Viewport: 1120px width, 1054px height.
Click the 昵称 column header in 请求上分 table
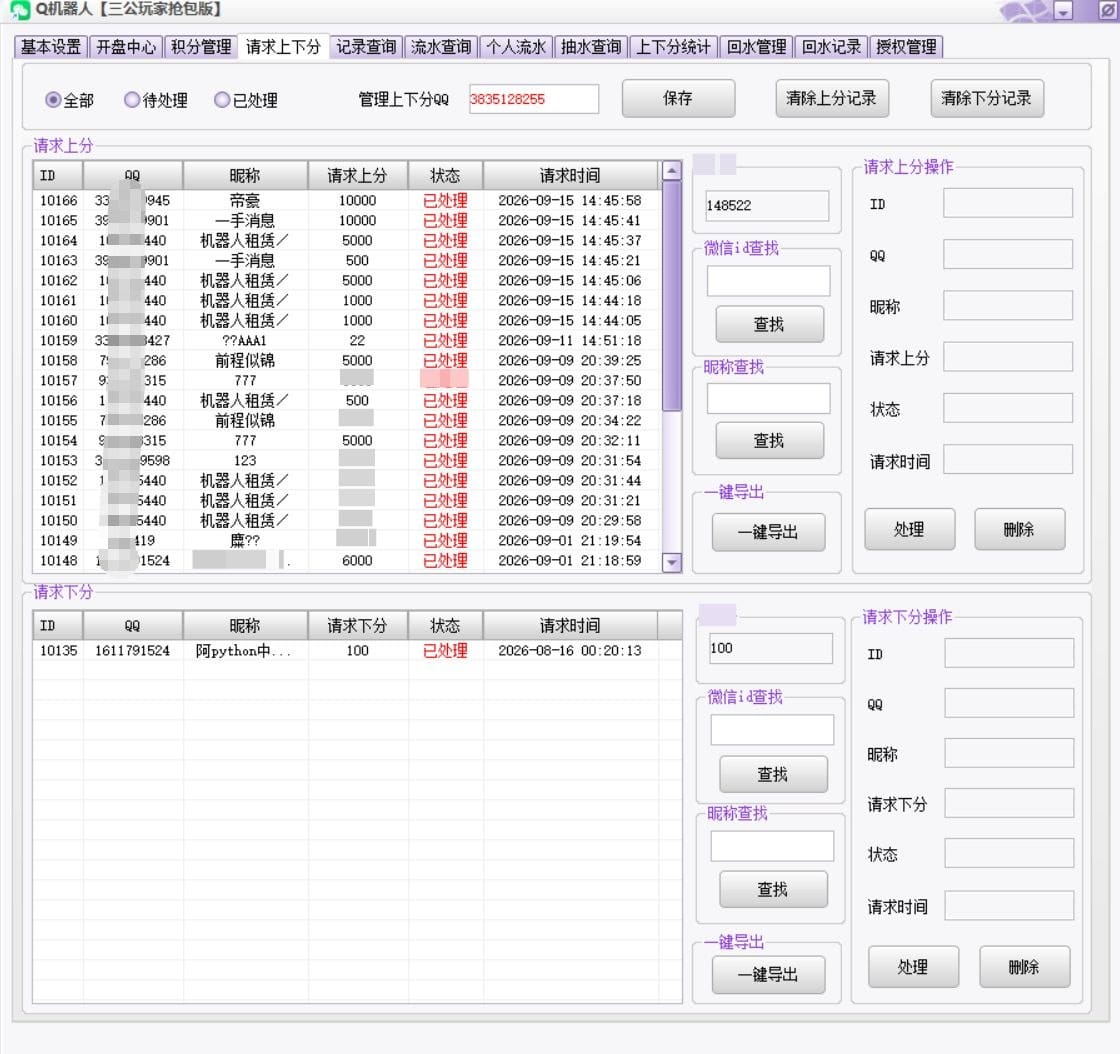click(x=245, y=176)
